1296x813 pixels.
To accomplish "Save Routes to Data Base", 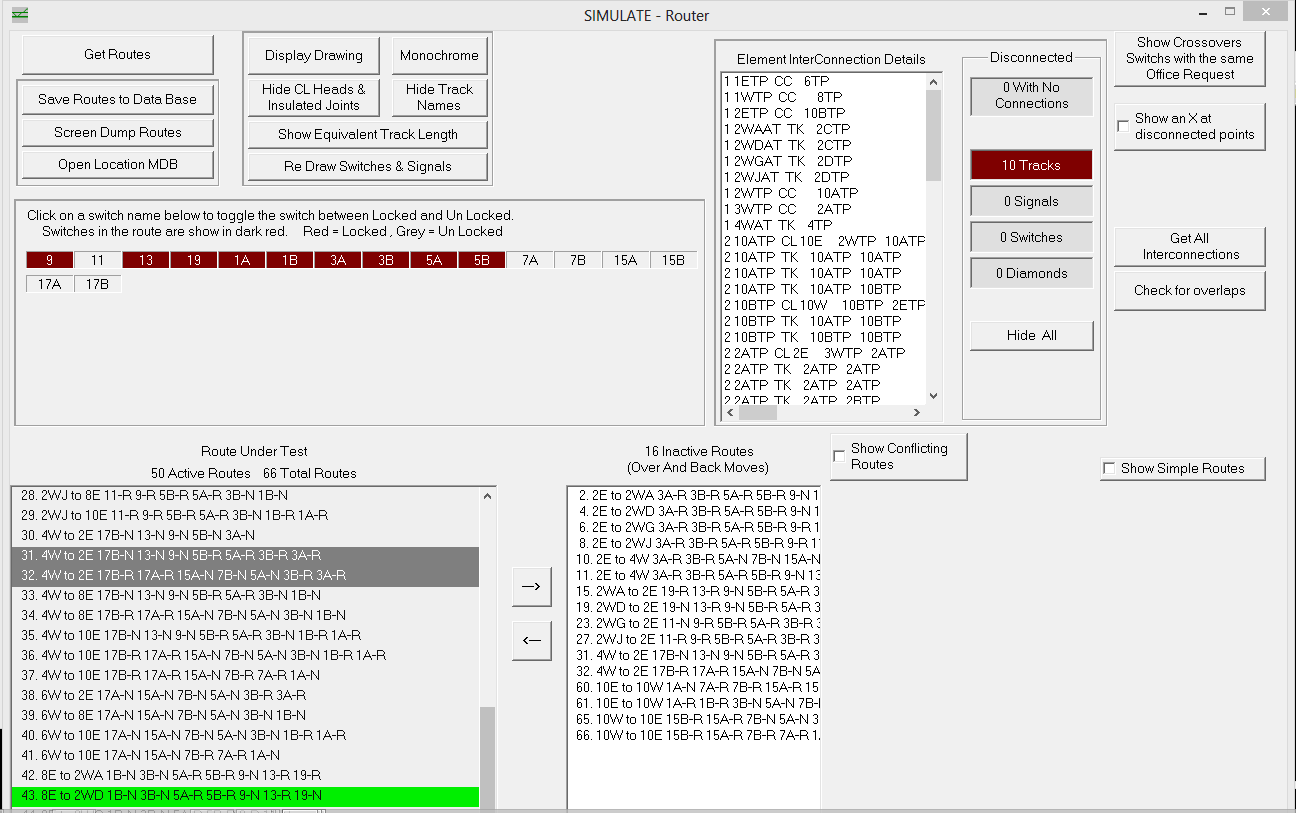I will click(x=116, y=98).
